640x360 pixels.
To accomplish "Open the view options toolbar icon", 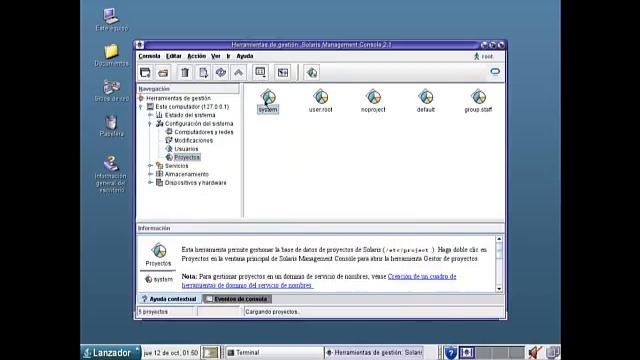I will [x=260, y=73].
